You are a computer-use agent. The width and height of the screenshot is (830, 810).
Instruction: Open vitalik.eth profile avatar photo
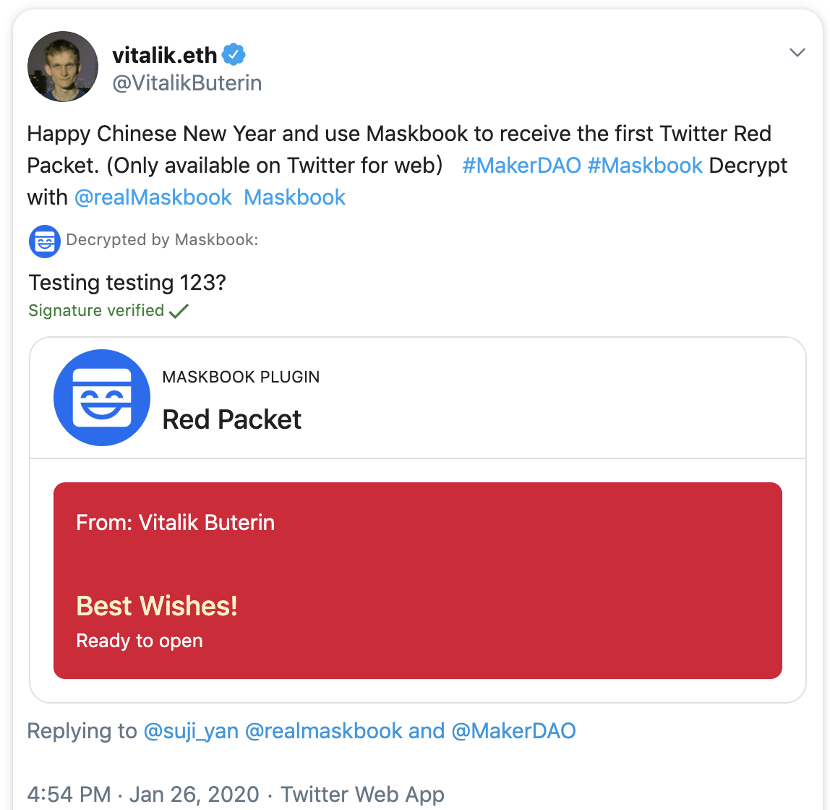tap(63, 66)
